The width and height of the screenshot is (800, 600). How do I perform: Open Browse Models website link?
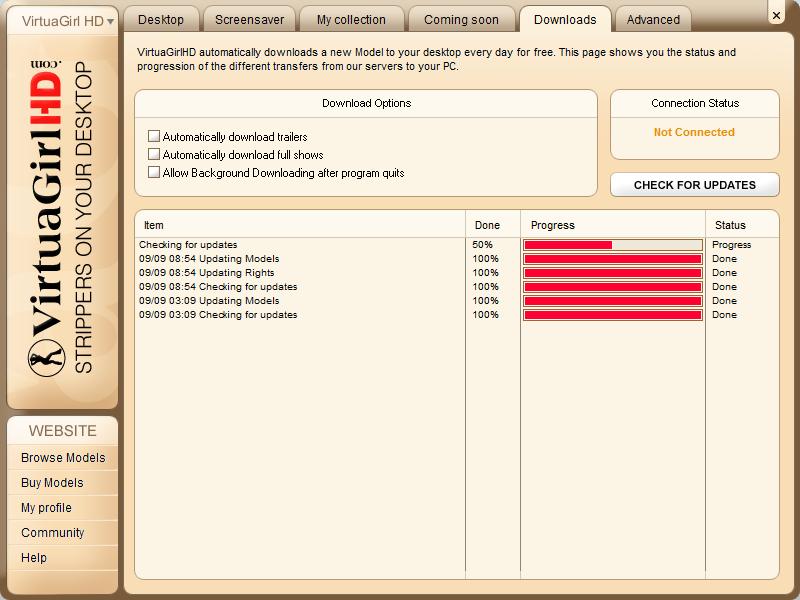pyautogui.click(x=63, y=458)
